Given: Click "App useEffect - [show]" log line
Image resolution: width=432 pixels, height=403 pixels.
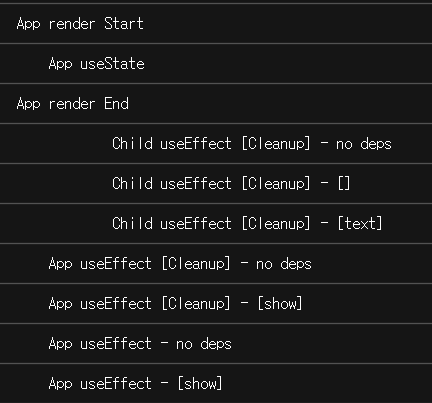Looking at the screenshot, I should [x=216, y=384].
